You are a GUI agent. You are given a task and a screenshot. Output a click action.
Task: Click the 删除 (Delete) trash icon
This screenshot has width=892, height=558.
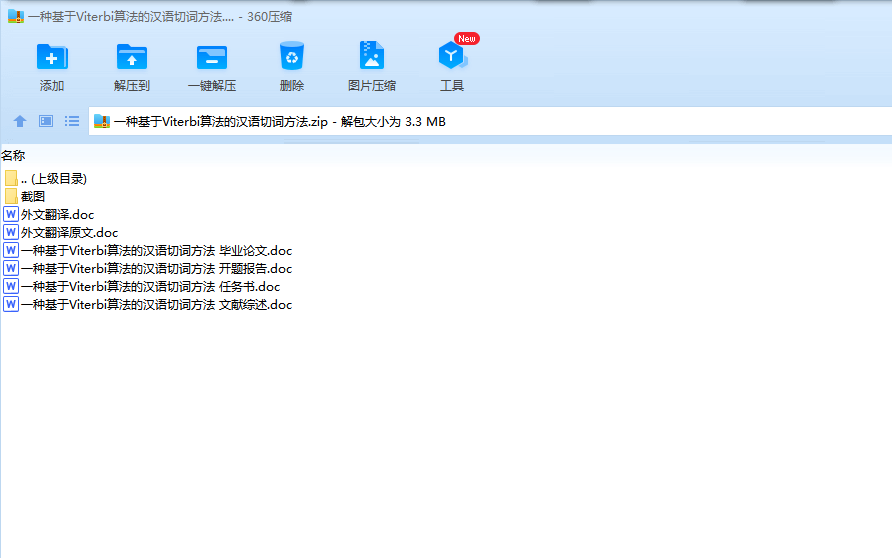click(x=292, y=56)
